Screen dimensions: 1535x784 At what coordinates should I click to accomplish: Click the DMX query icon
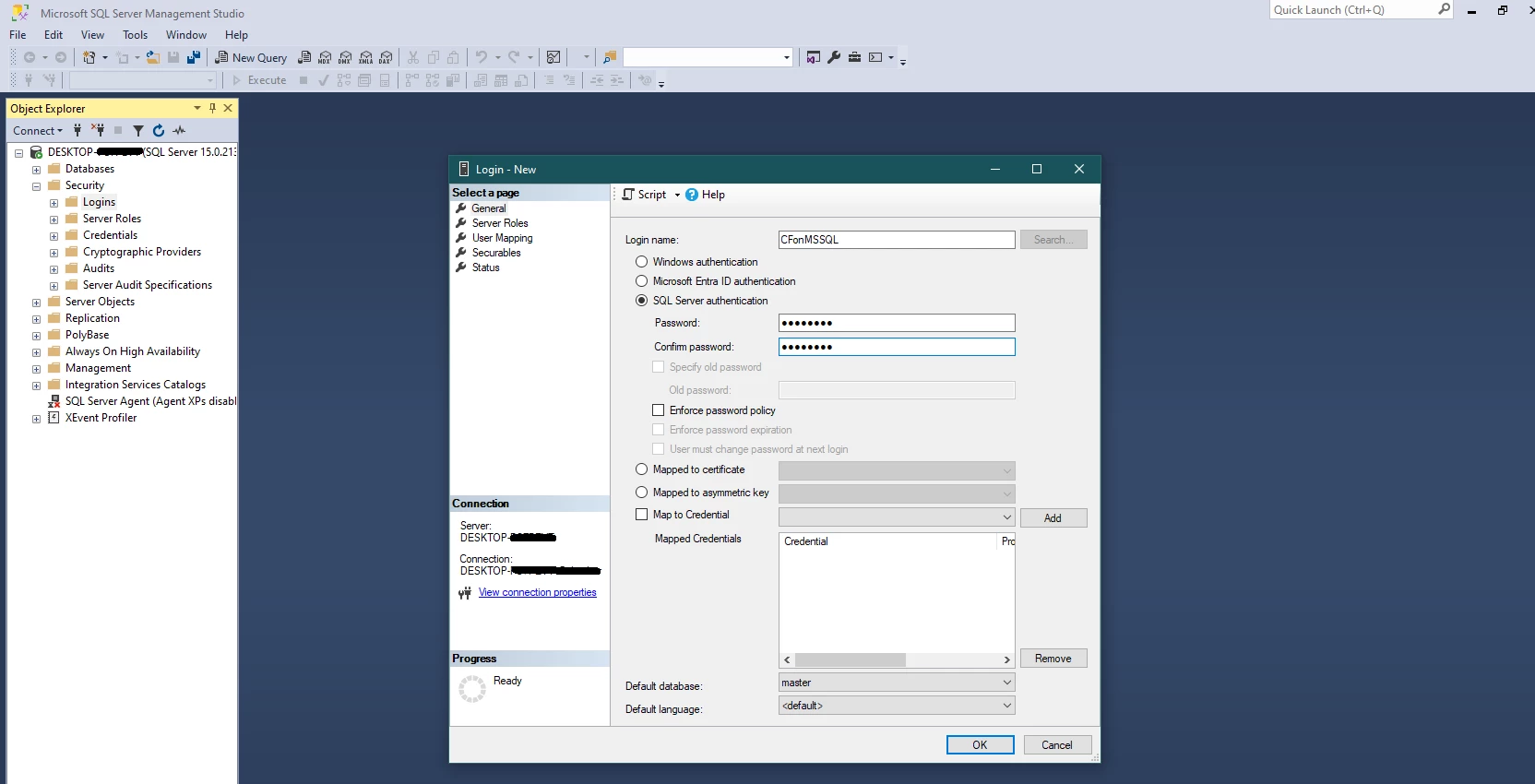pos(345,57)
